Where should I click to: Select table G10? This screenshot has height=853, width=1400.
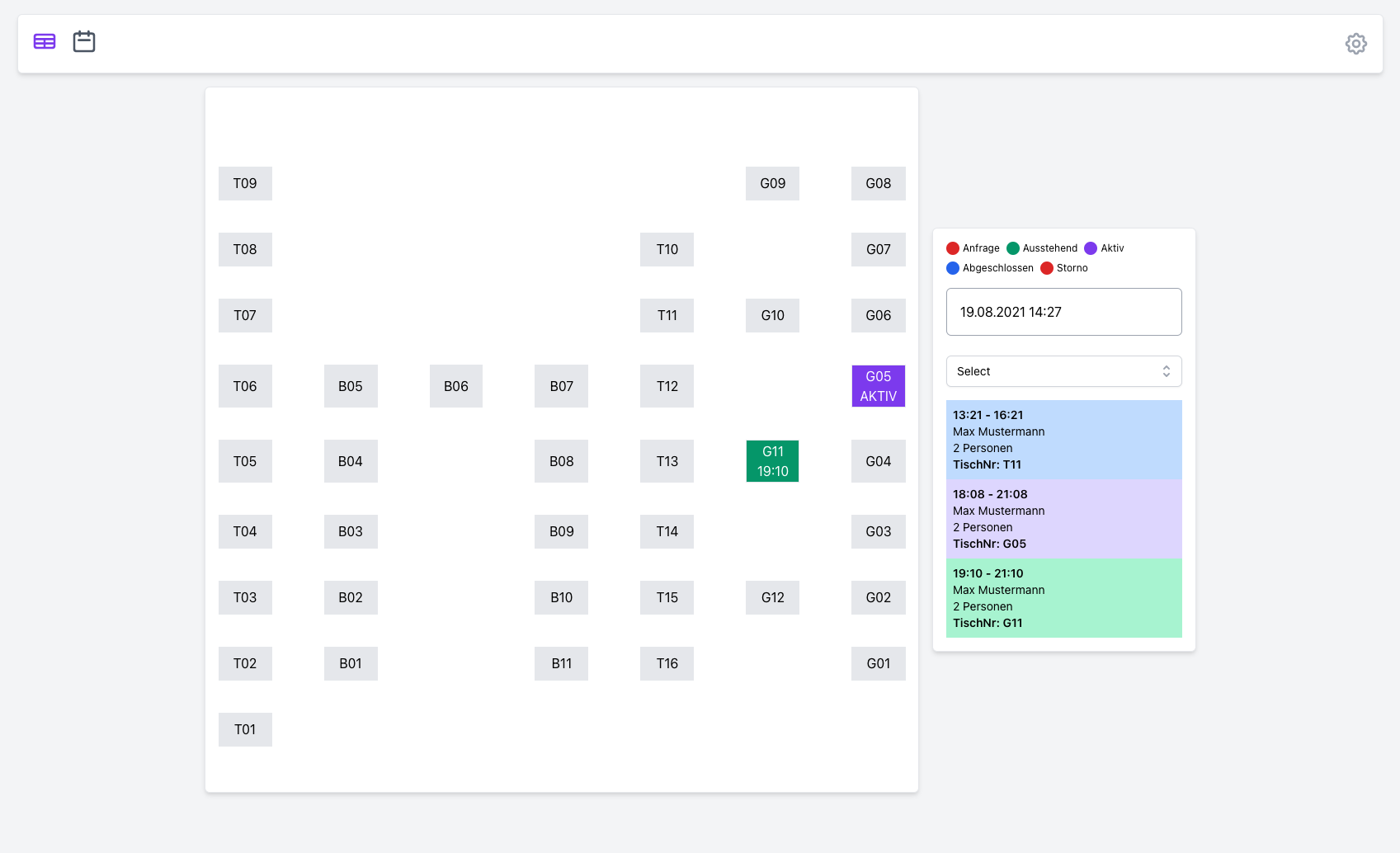click(x=773, y=315)
